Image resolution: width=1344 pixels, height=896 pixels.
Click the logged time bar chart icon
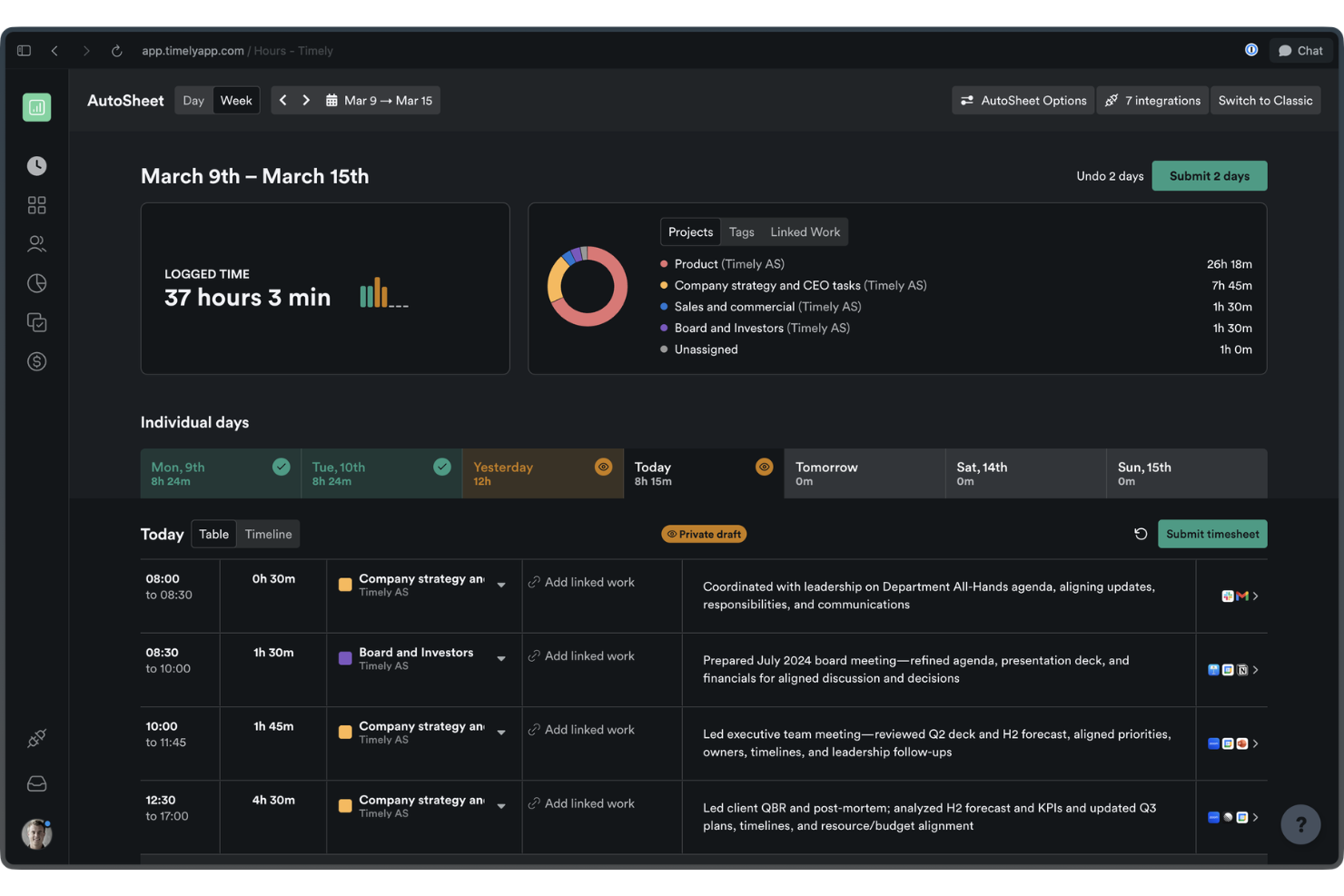tap(383, 293)
